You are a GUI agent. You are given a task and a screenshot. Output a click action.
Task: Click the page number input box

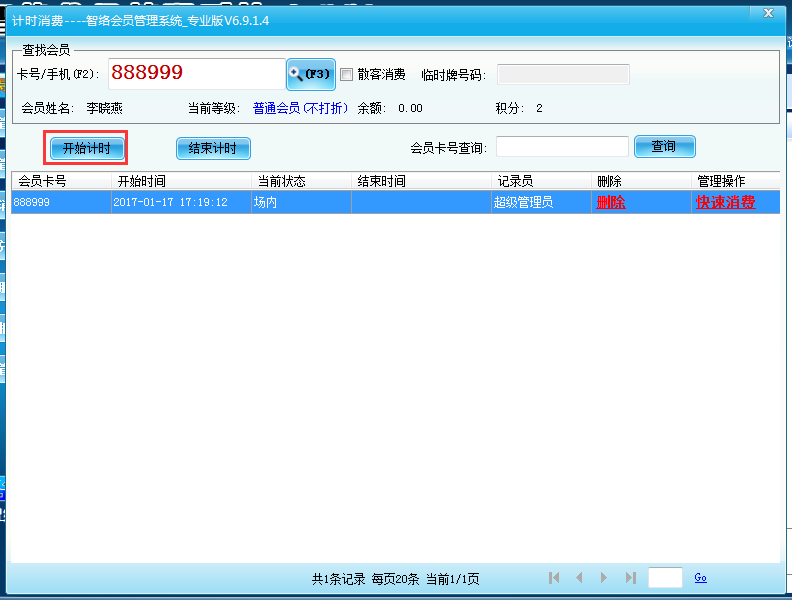[665, 578]
